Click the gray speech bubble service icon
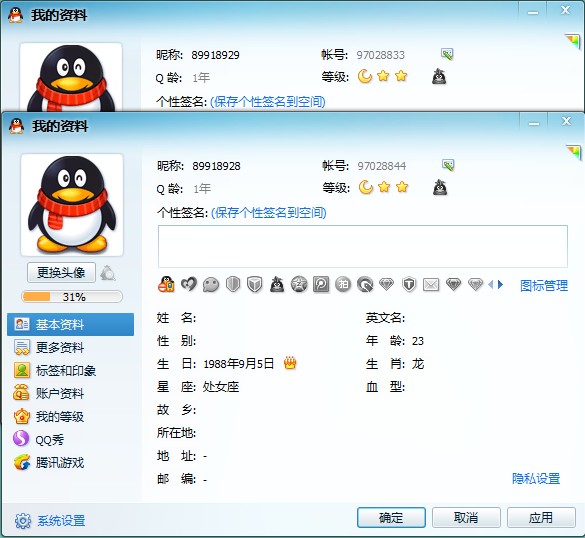The height and width of the screenshot is (538, 585). pyautogui.click(x=211, y=285)
